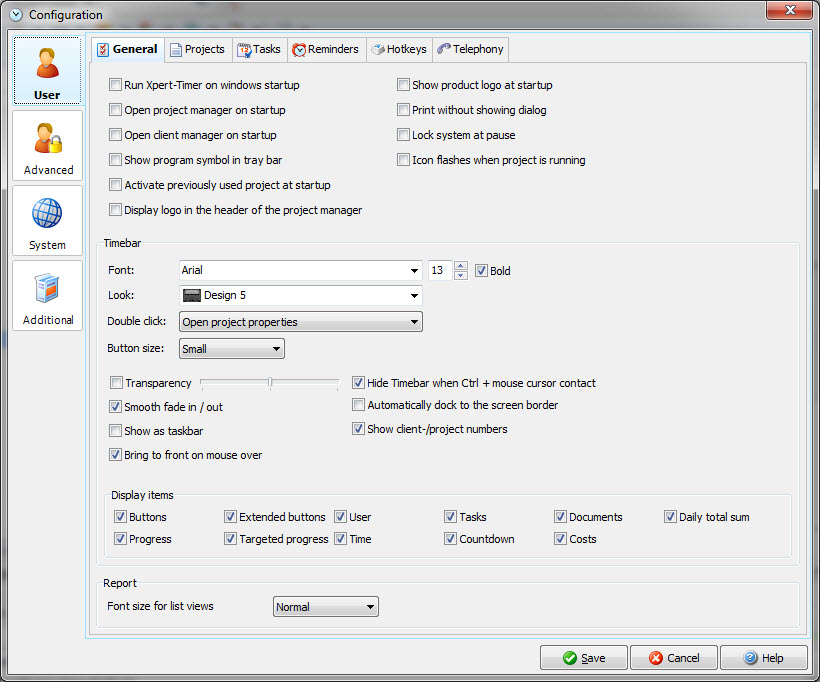The height and width of the screenshot is (682, 820).
Task: Open the General tab
Action: 126,49
